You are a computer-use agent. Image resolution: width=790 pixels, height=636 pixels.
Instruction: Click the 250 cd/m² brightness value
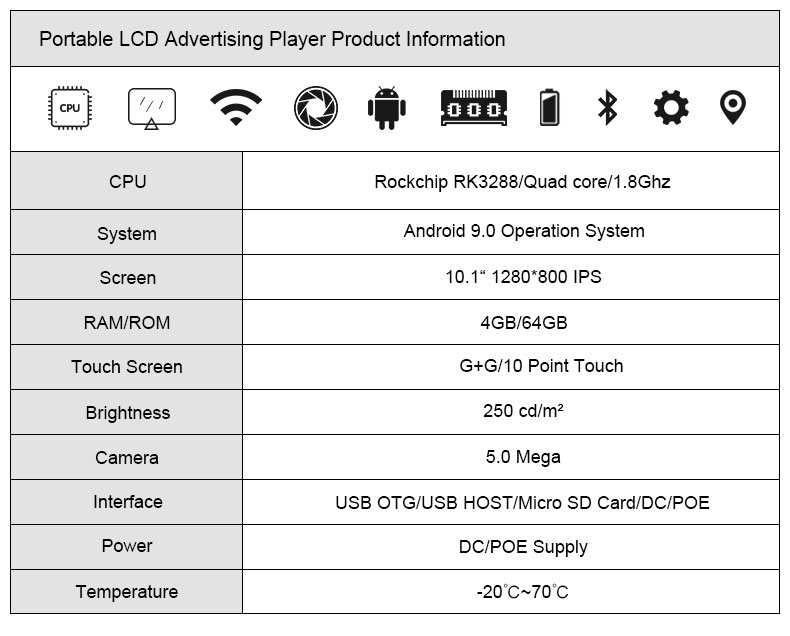point(523,411)
